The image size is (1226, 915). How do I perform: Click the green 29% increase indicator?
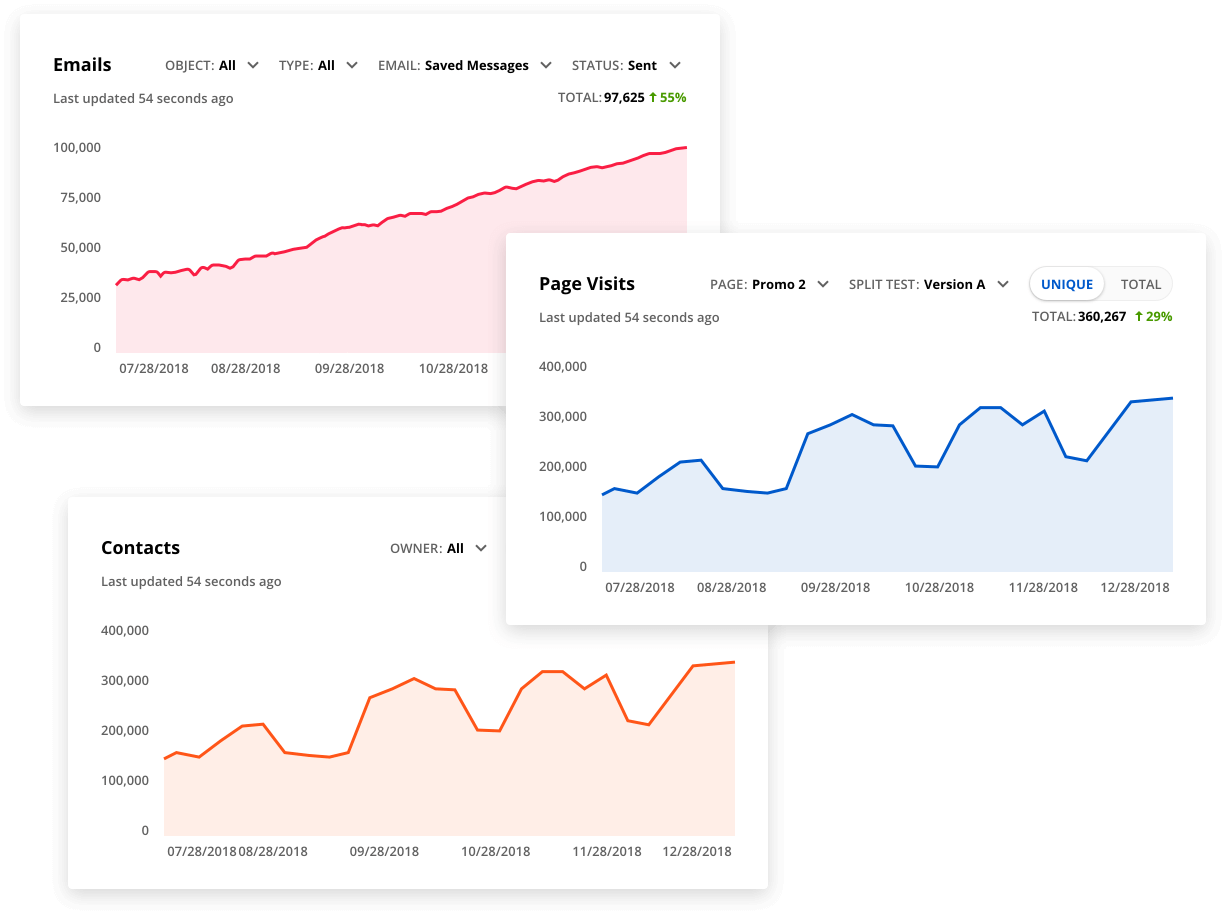pyautogui.click(x=1153, y=317)
